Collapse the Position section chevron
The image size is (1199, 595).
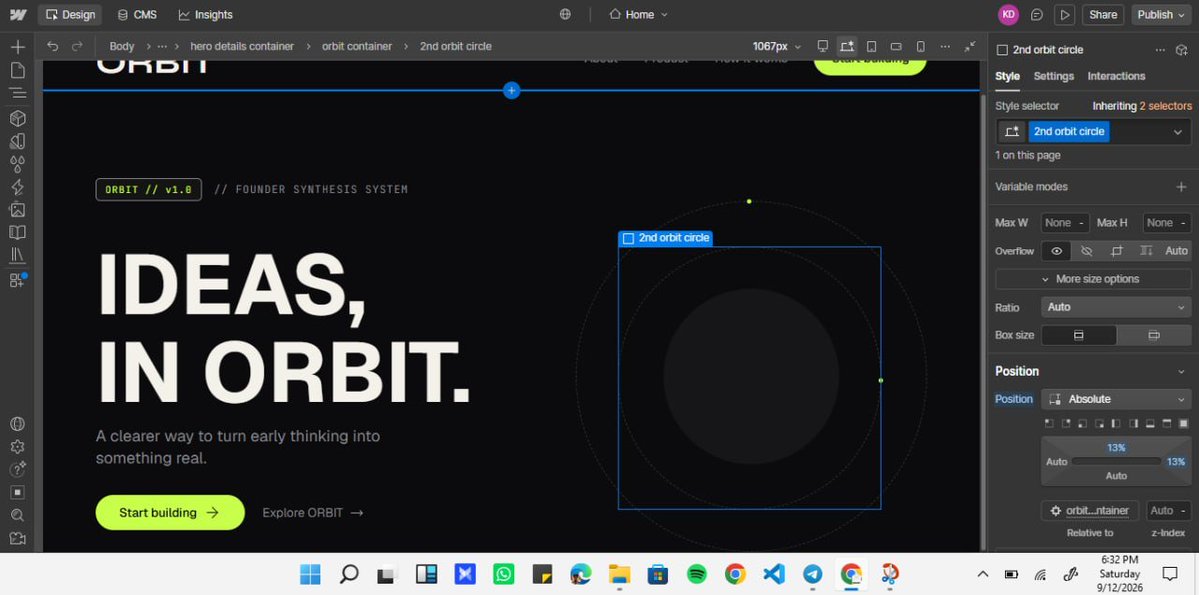tap(1181, 372)
